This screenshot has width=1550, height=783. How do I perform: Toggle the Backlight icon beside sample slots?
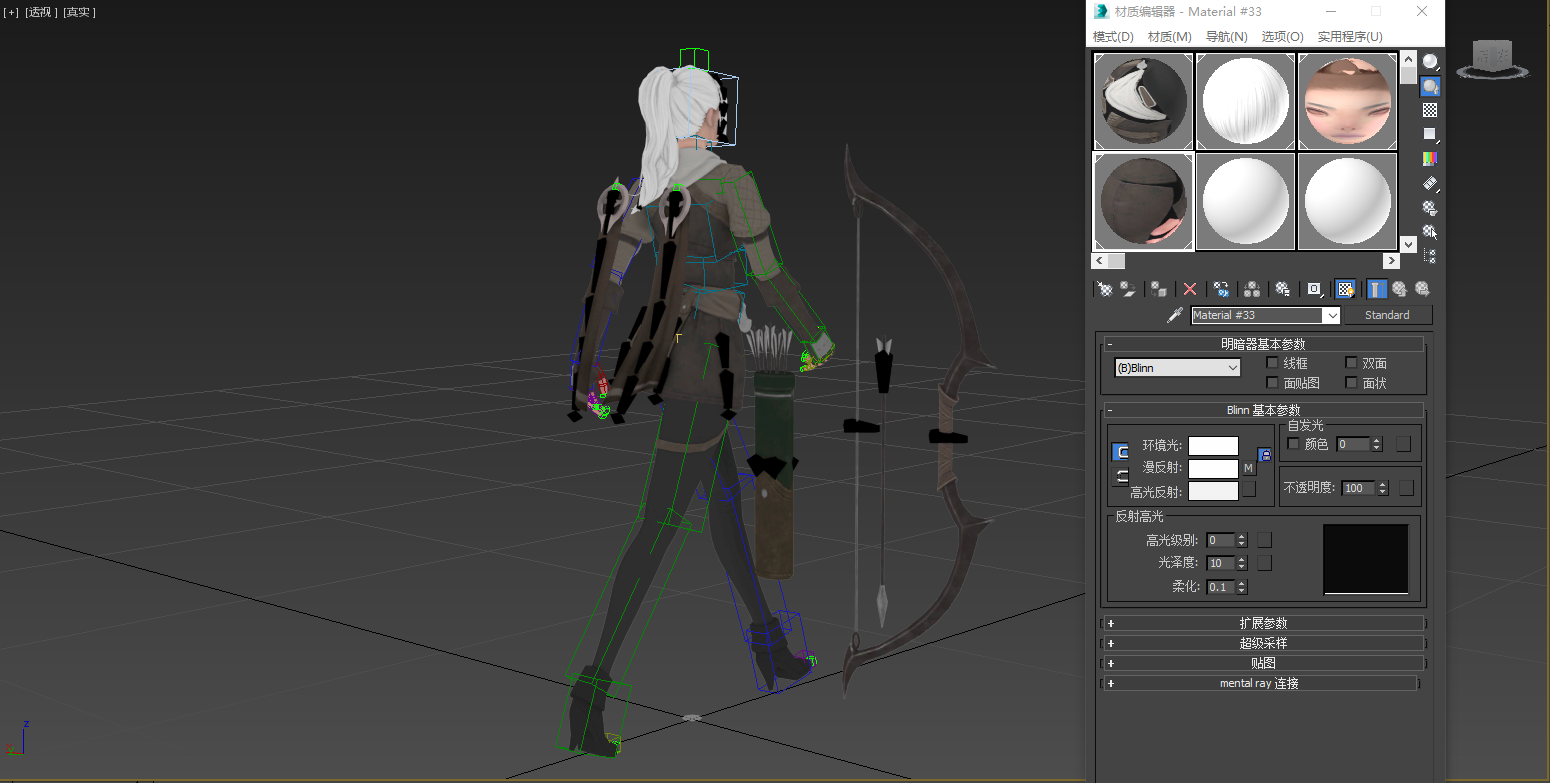point(1430,86)
